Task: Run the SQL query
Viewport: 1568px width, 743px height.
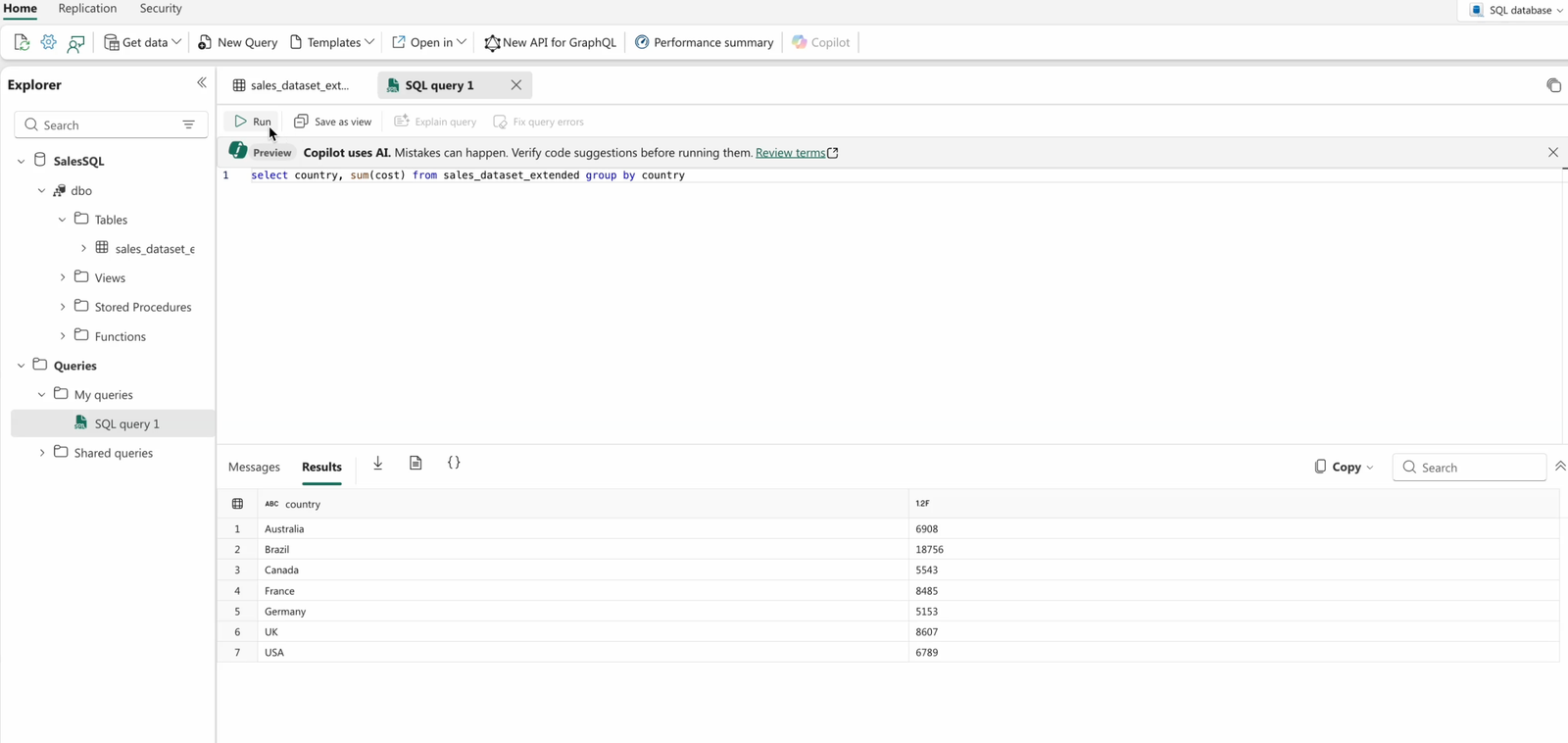Action: [x=253, y=122]
